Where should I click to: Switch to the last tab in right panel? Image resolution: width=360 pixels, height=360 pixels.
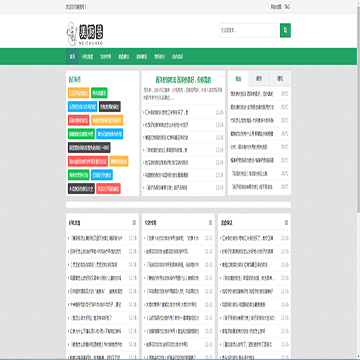[280, 79]
